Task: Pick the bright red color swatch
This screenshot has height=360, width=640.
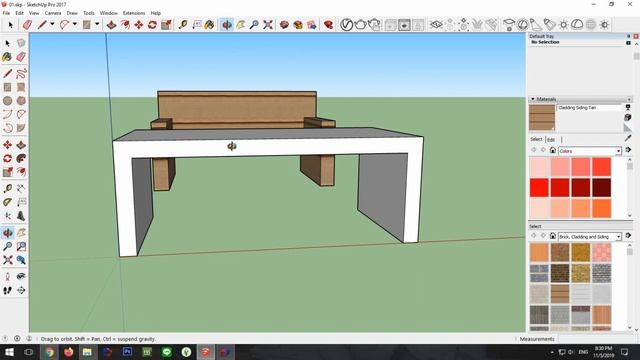Action: point(539,188)
